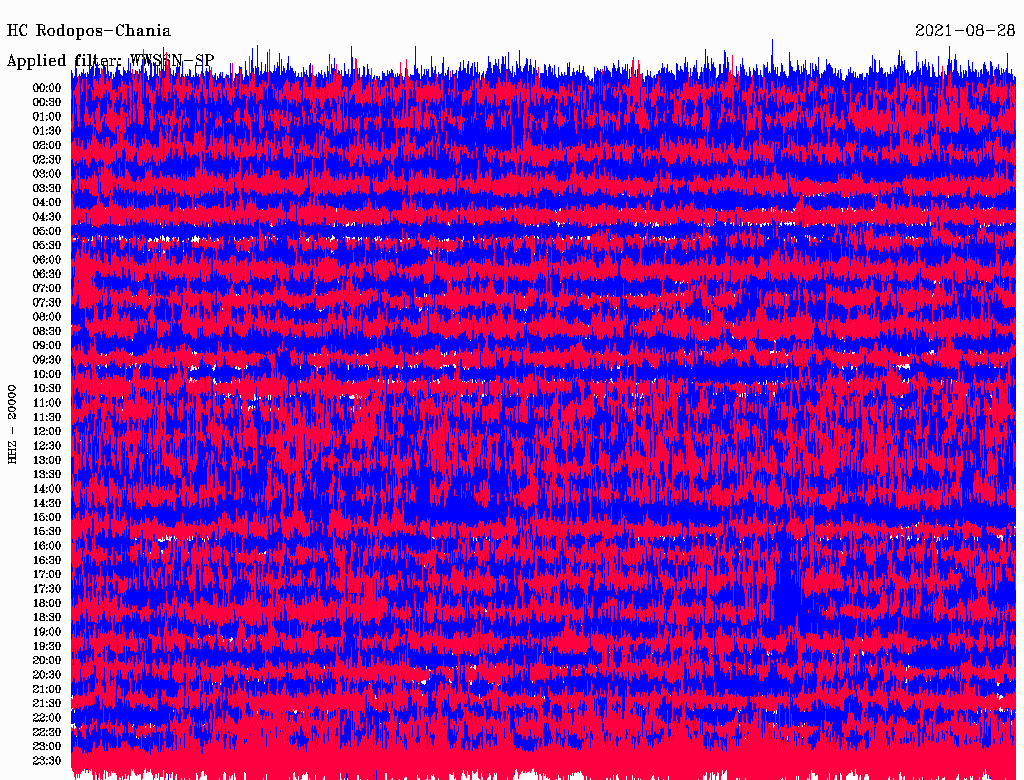Click the Applied filter WWSSN-SP text
The height and width of the screenshot is (780, 1024).
[110, 60]
